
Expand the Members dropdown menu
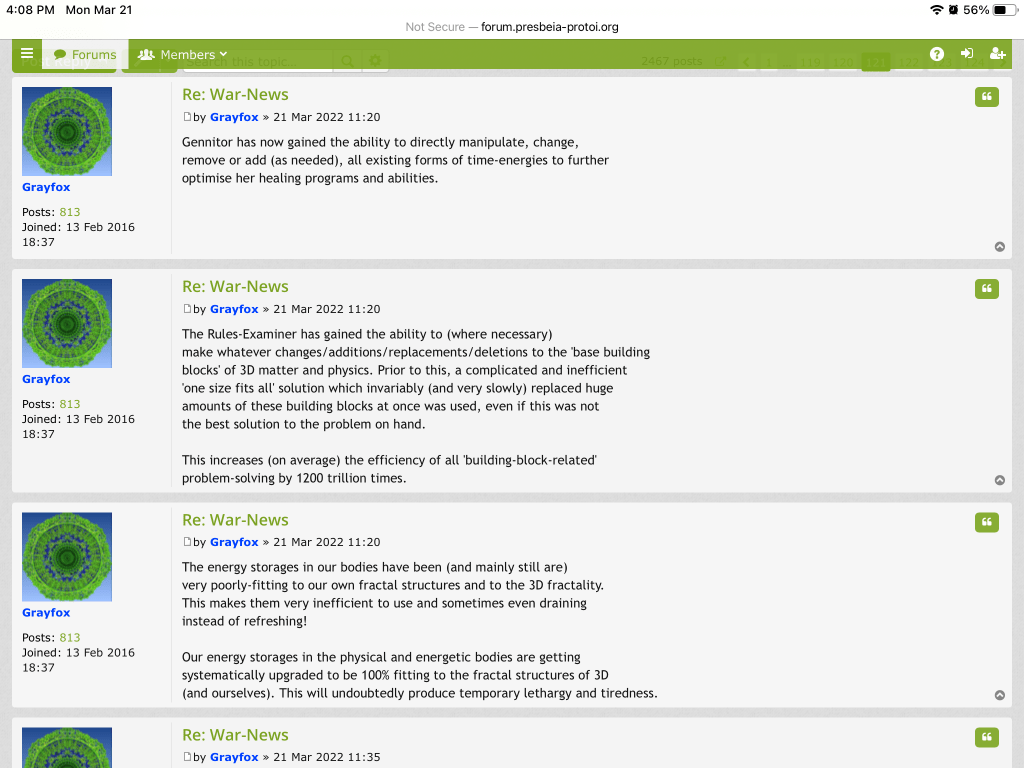click(x=183, y=55)
